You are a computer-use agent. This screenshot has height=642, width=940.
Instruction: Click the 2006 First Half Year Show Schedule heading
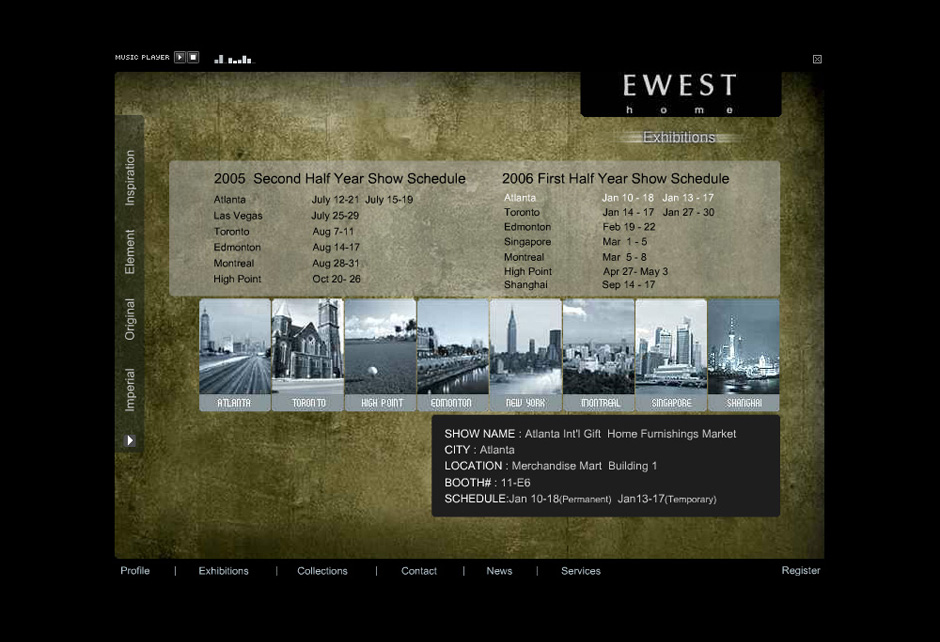pyautogui.click(x=615, y=179)
